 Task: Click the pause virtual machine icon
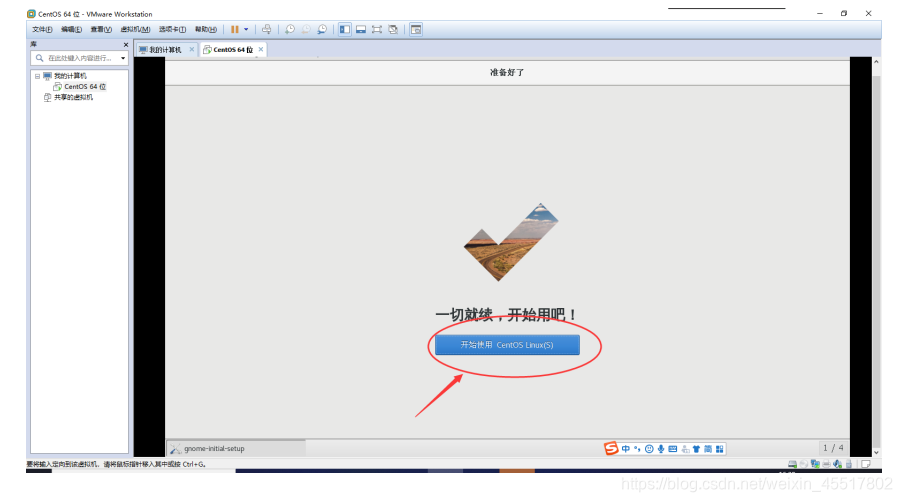tap(235, 29)
